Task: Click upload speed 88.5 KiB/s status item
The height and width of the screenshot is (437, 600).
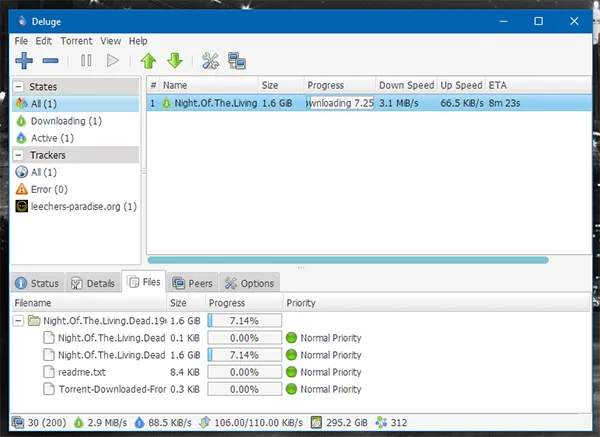Action: tap(163, 422)
